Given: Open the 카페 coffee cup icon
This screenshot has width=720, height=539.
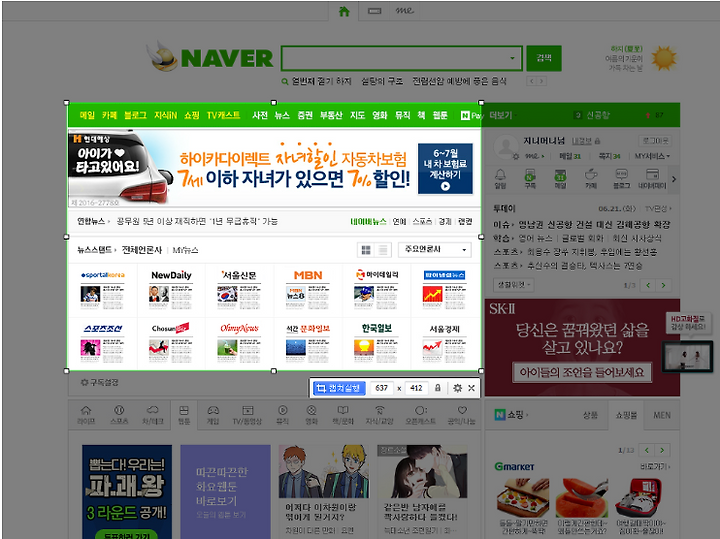Looking at the screenshot, I should coord(591,179).
